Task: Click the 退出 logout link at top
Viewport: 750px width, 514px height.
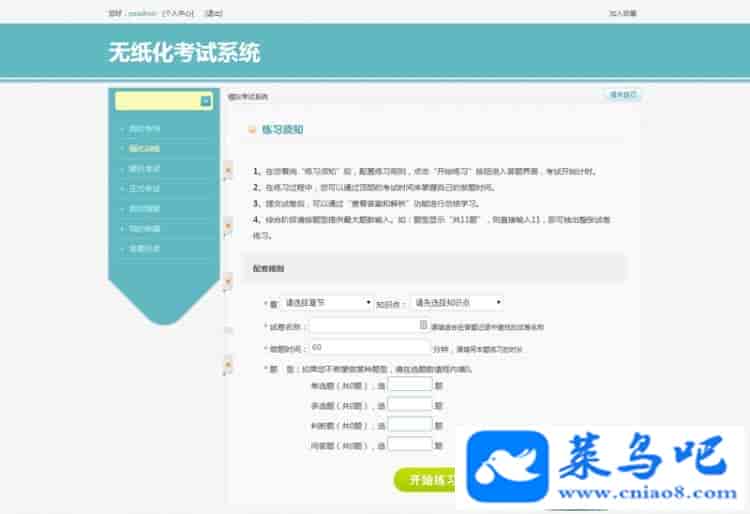Action: (214, 13)
